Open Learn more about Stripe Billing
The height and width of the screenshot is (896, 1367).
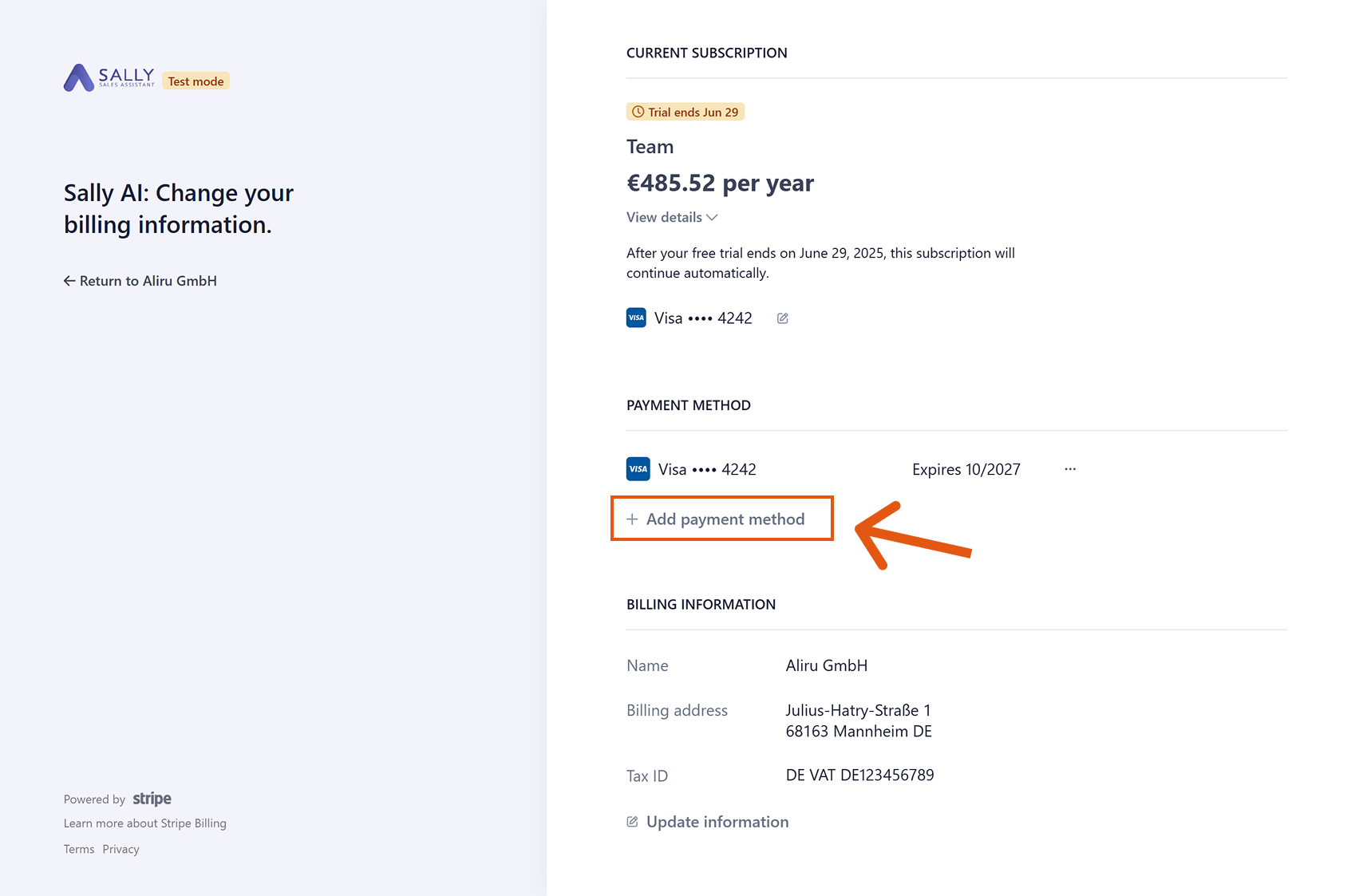click(x=145, y=823)
